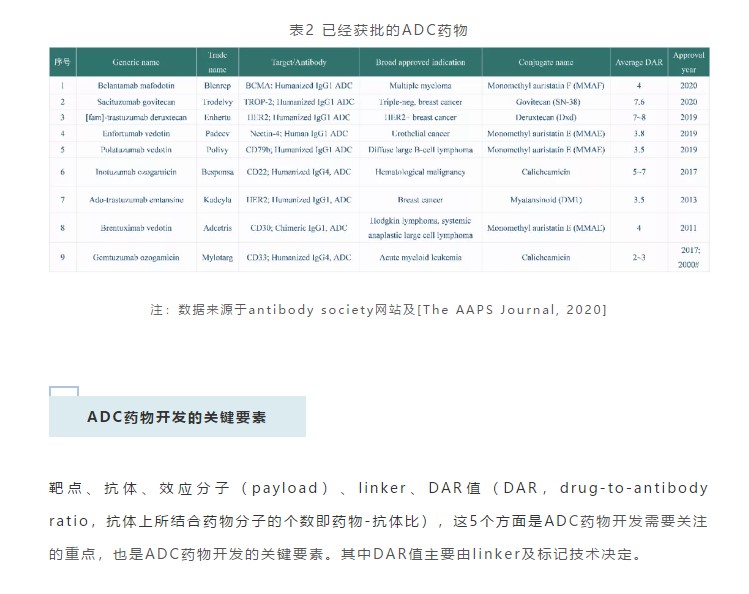Screen dimensions: 749x594
Task: Click the 'Hematological malignancy' cell
Action: pyautogui.click(x=420, y=172)
